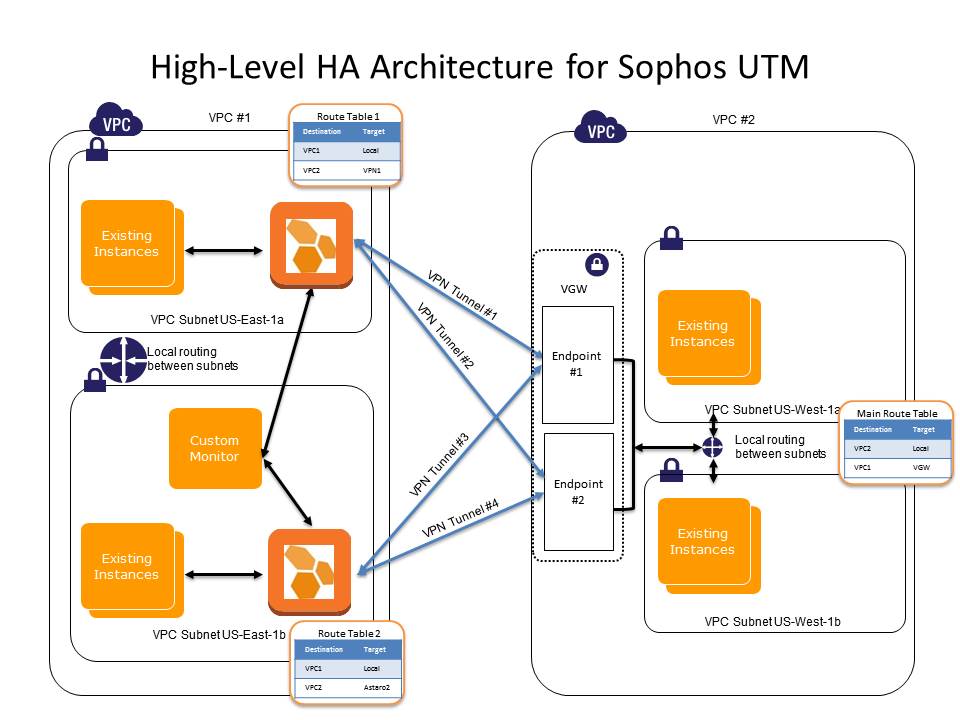Select the Local cell in Route Table 1
The width and height of the screenshot is (960, 720).
(x=371, y=151)
